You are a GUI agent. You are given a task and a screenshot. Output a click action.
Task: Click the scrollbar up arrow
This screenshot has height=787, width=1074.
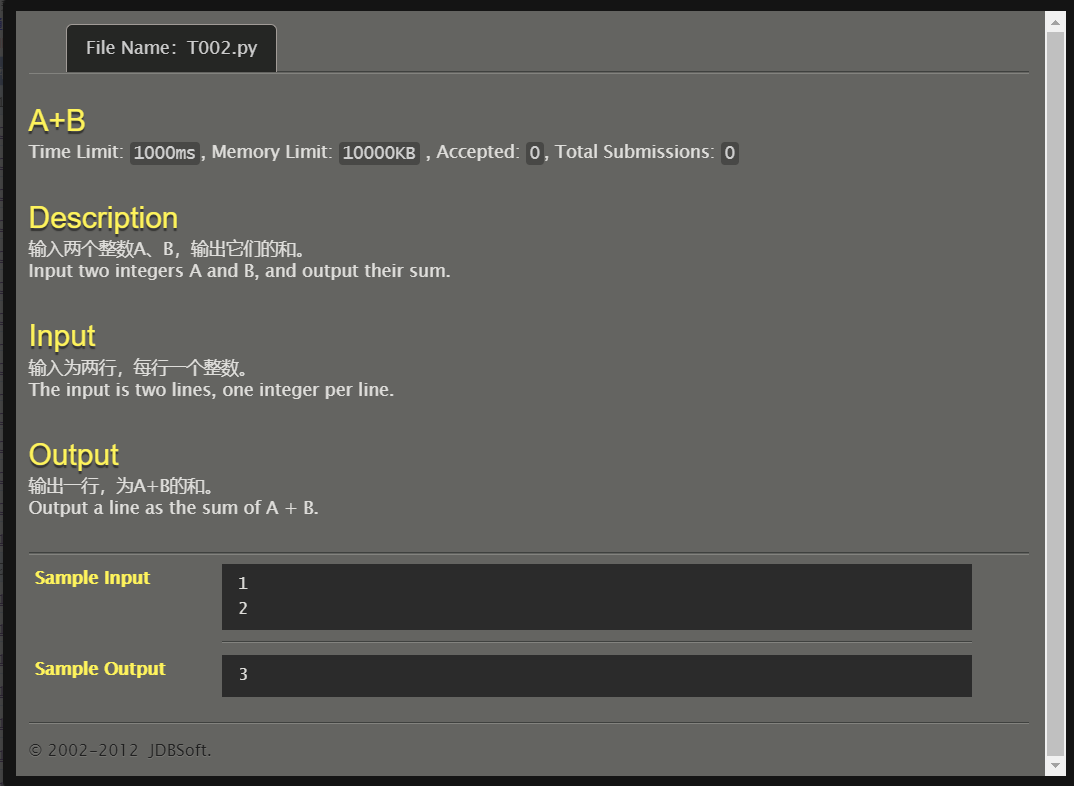pyautogui.click(x=1056, y=20)
